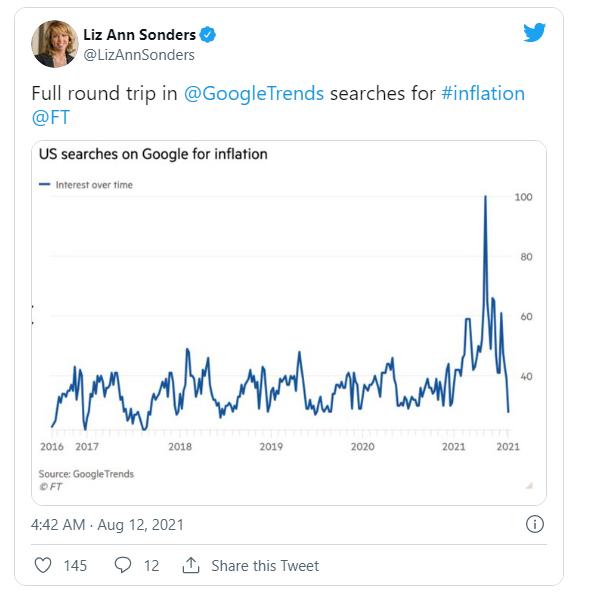
Task: Click the Interest over time legend marker
Action: [44, 185]
